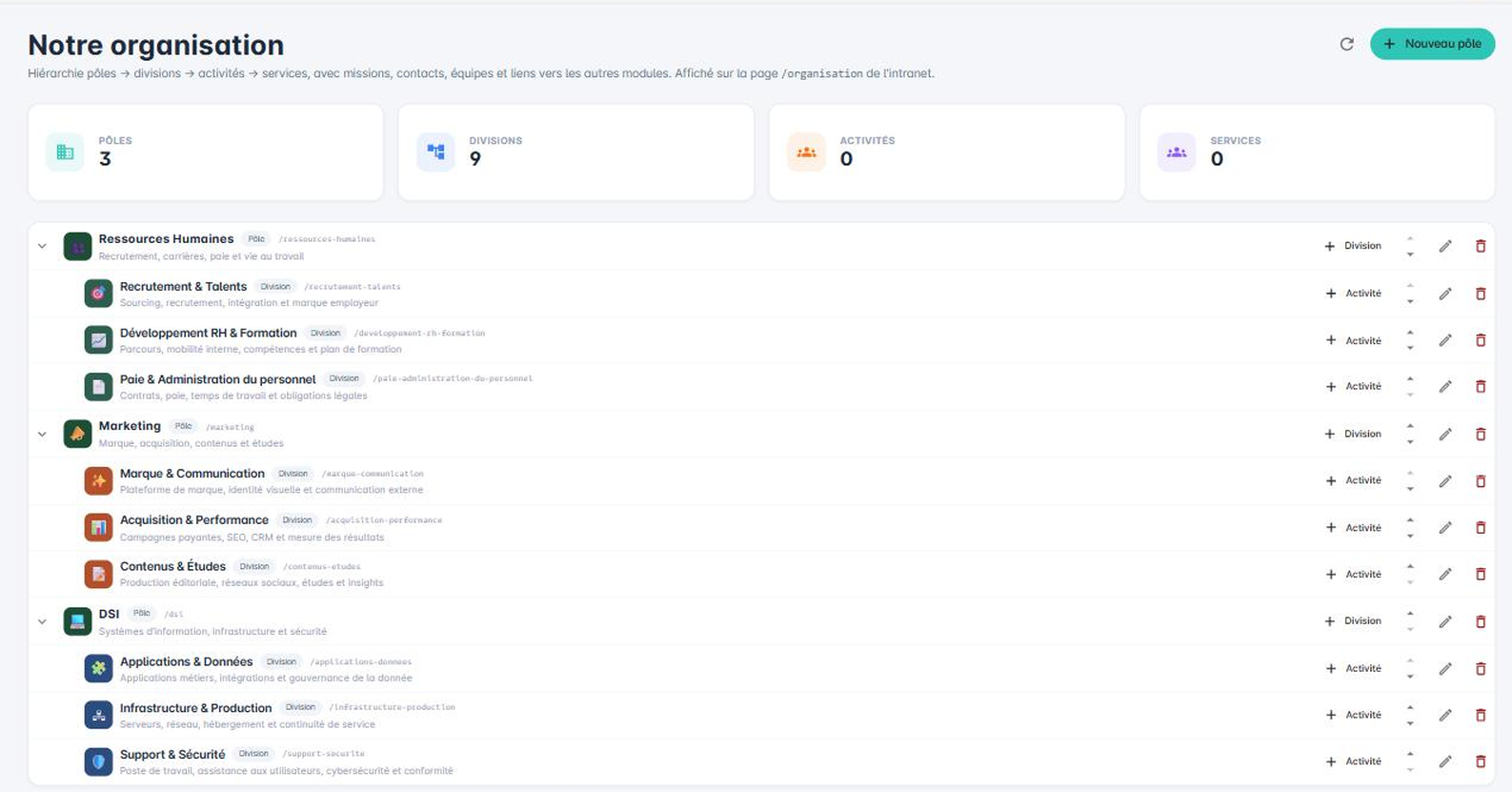The image size is (1512, 792).
Task: Move Infrastructure & Production up
Action: pyautogui.click(x=1410, y=707)
